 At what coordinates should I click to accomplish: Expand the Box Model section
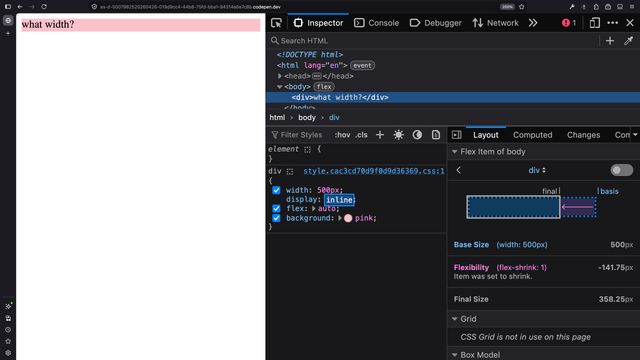point(455,355)
